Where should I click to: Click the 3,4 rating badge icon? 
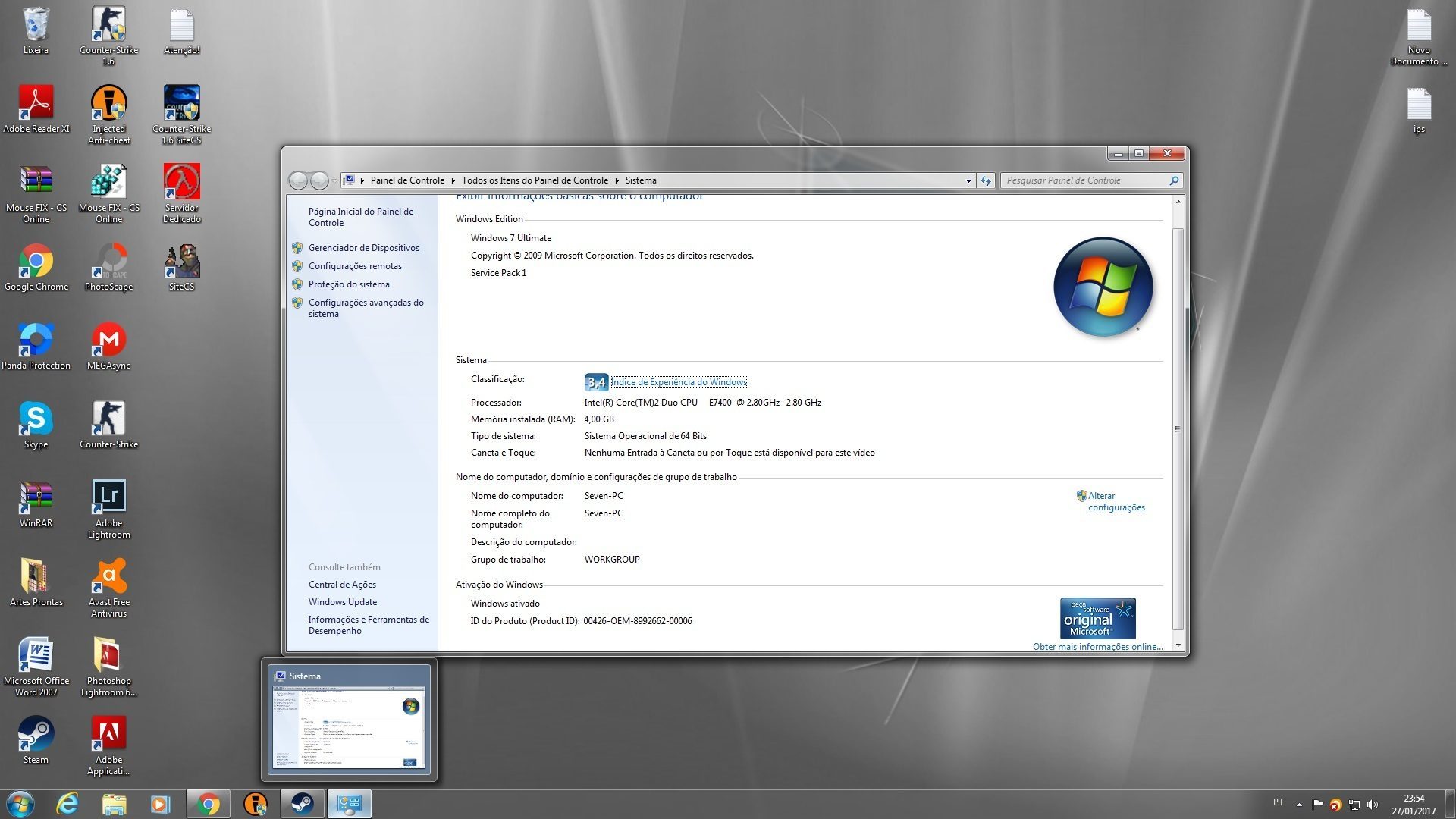point(596,382)
